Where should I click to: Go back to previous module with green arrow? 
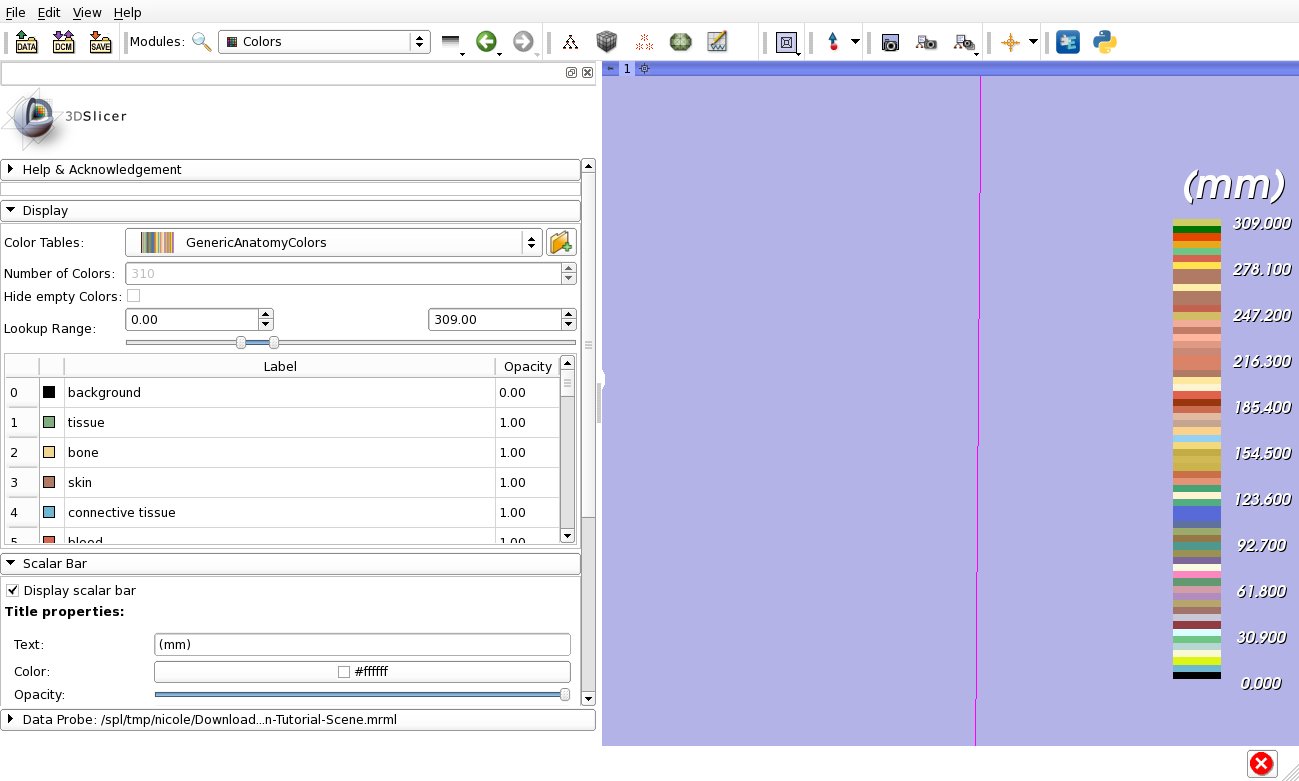pyautogui.click(x=486, y=42)
